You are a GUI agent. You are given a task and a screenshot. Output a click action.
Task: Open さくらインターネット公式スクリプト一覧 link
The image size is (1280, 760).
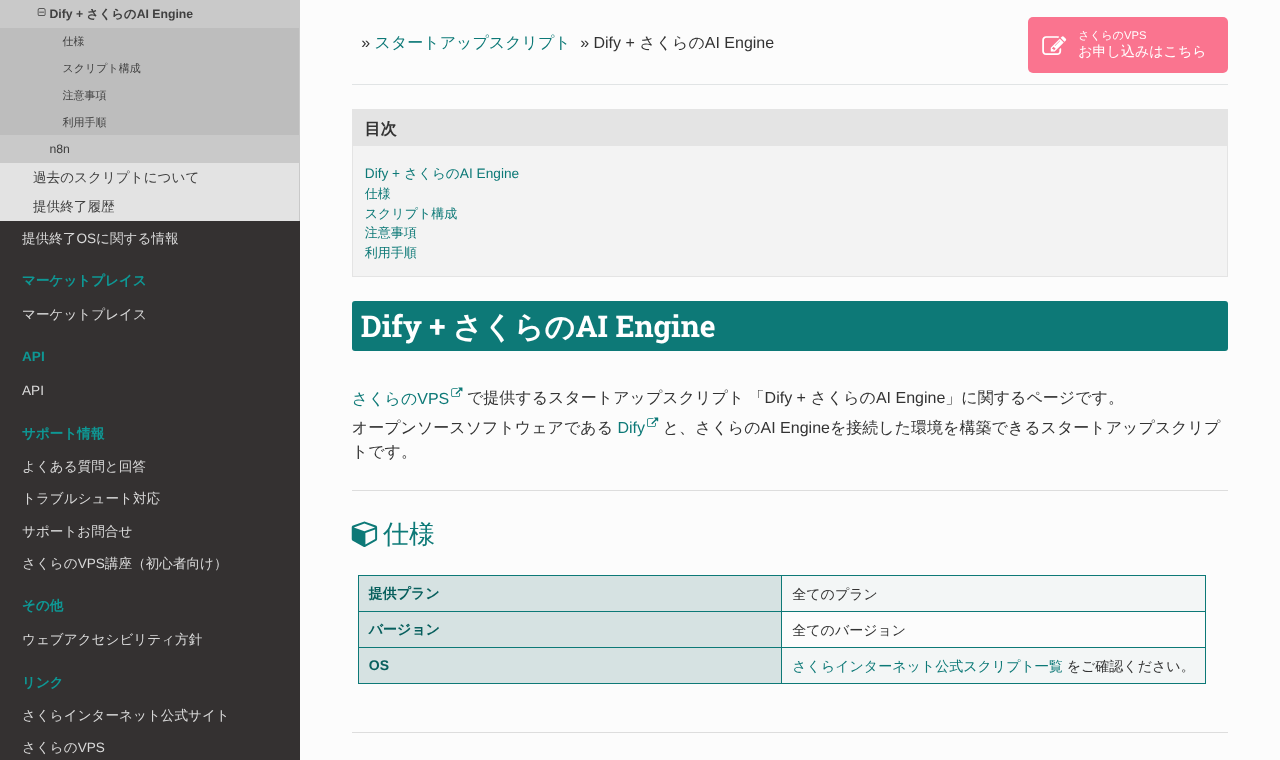point(927,666)
